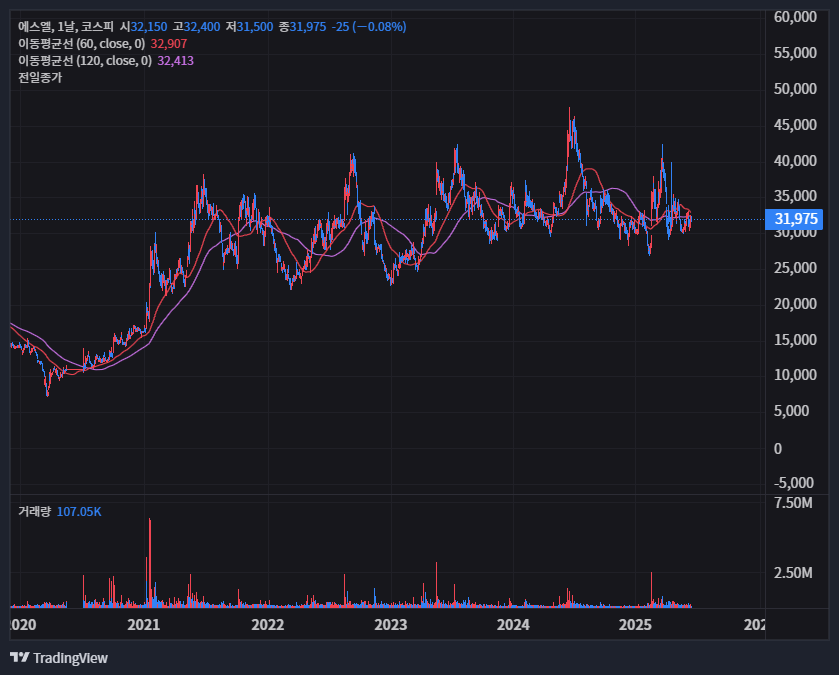
Task: Select the 에스엠 symbol title in legend
Action: pos(66,26)
